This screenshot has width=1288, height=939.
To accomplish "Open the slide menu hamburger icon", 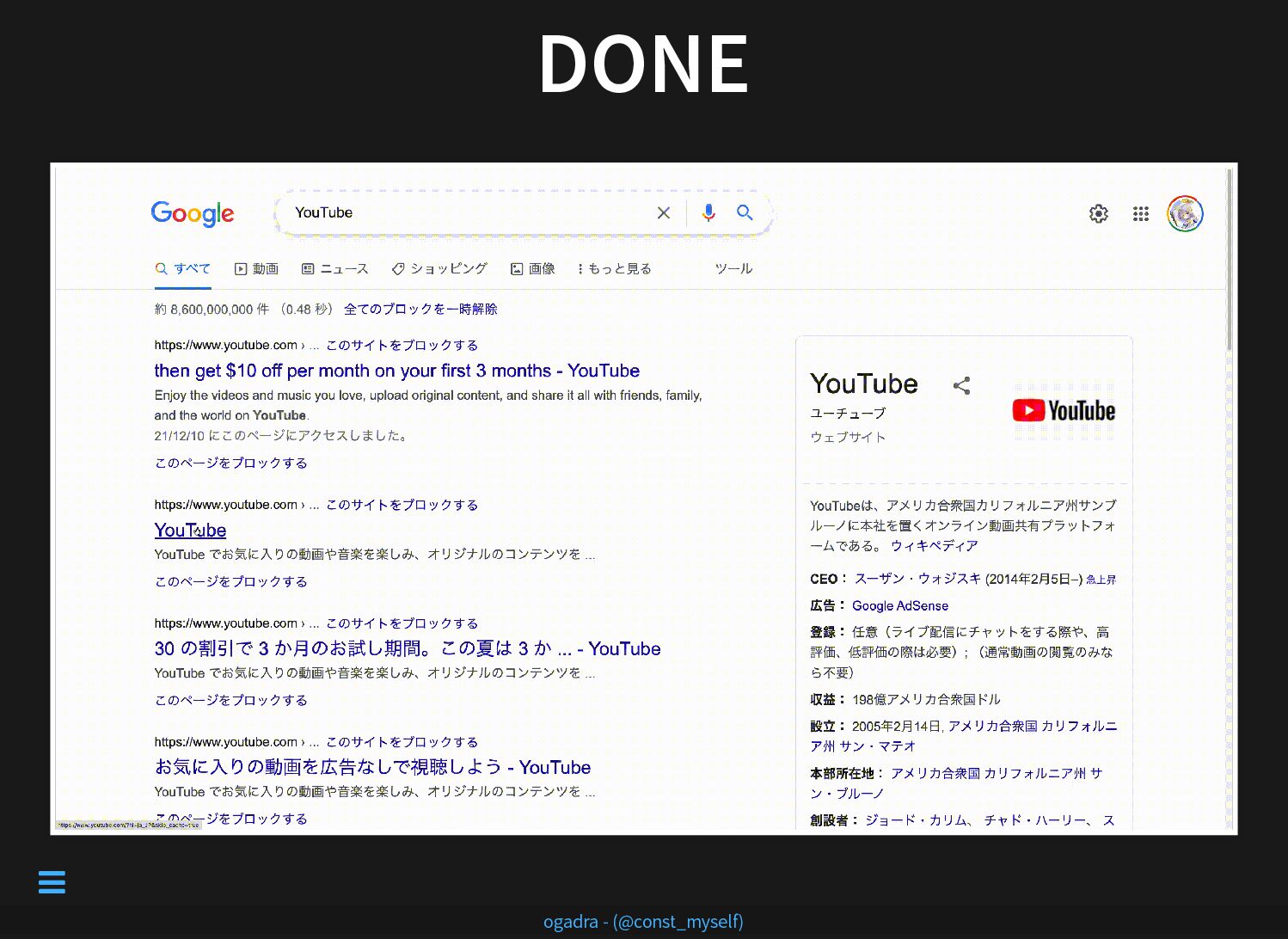I will click(52, 882).
